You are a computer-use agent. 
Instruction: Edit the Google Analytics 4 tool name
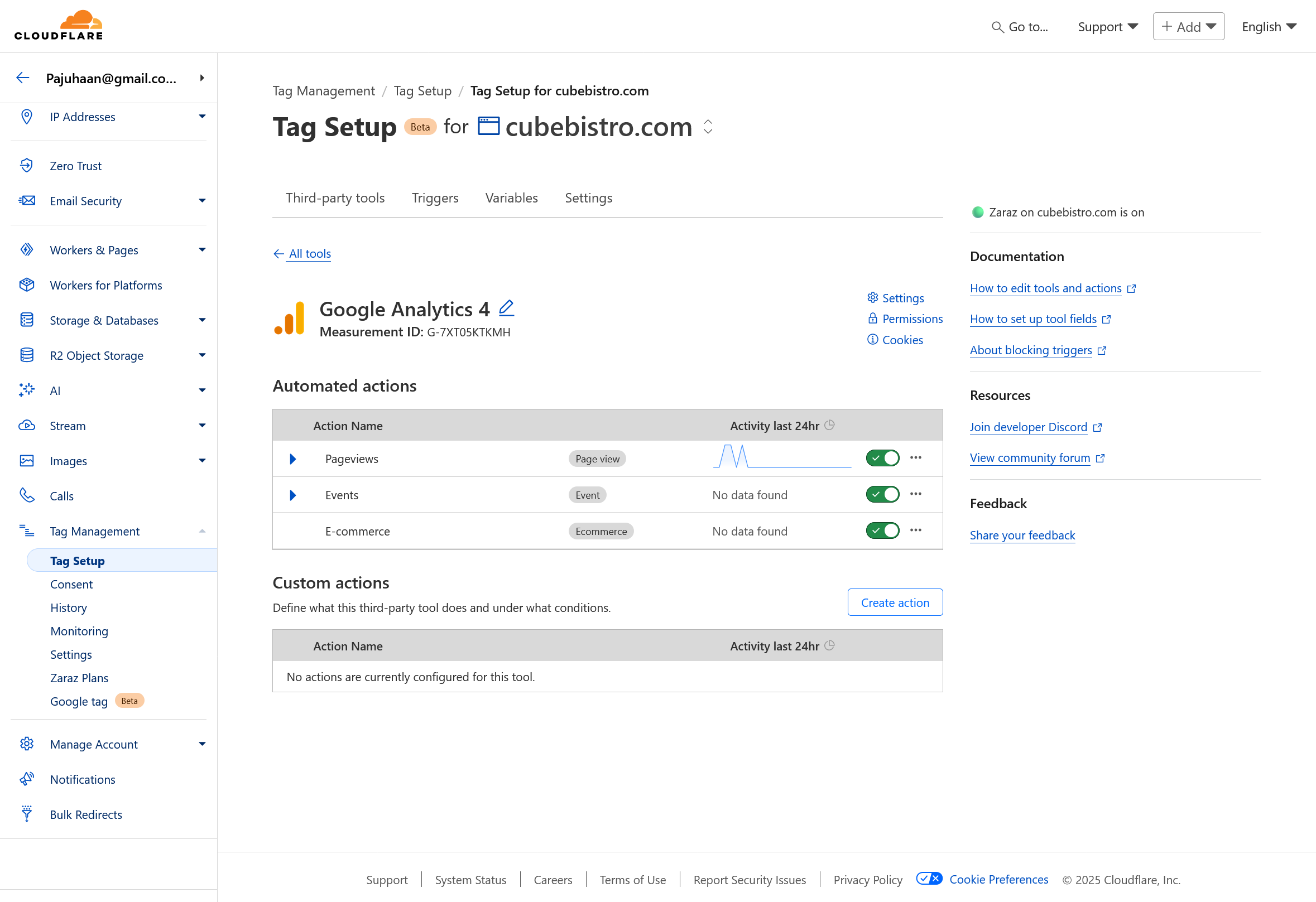coord(506,308)
